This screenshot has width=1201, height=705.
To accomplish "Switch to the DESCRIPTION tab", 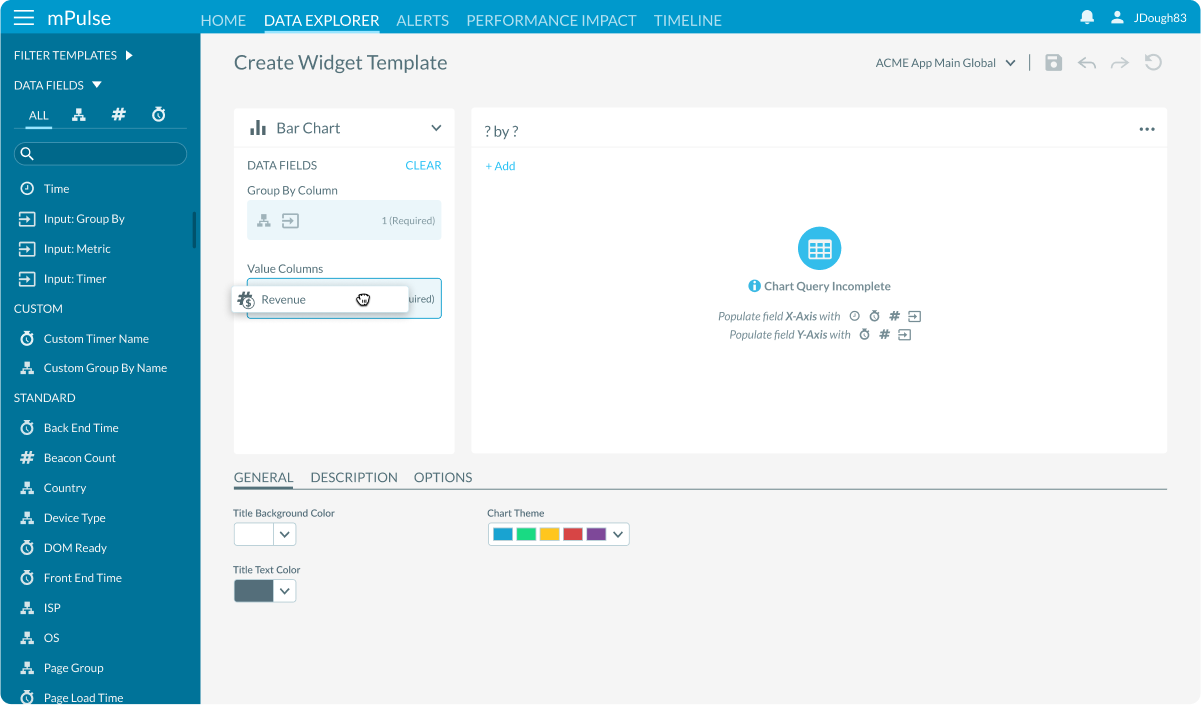I will (354, 477).
